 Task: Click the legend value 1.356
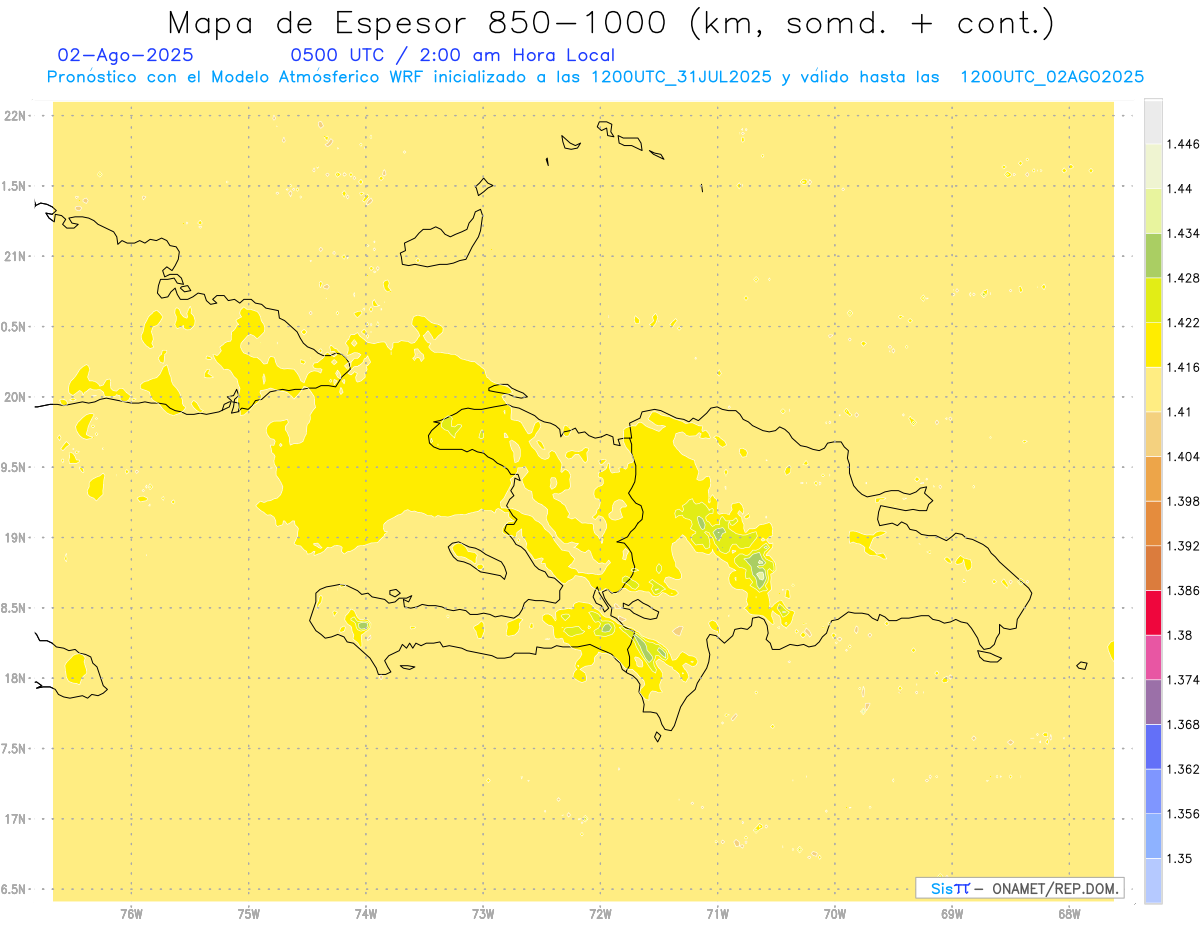point(1183,813)
